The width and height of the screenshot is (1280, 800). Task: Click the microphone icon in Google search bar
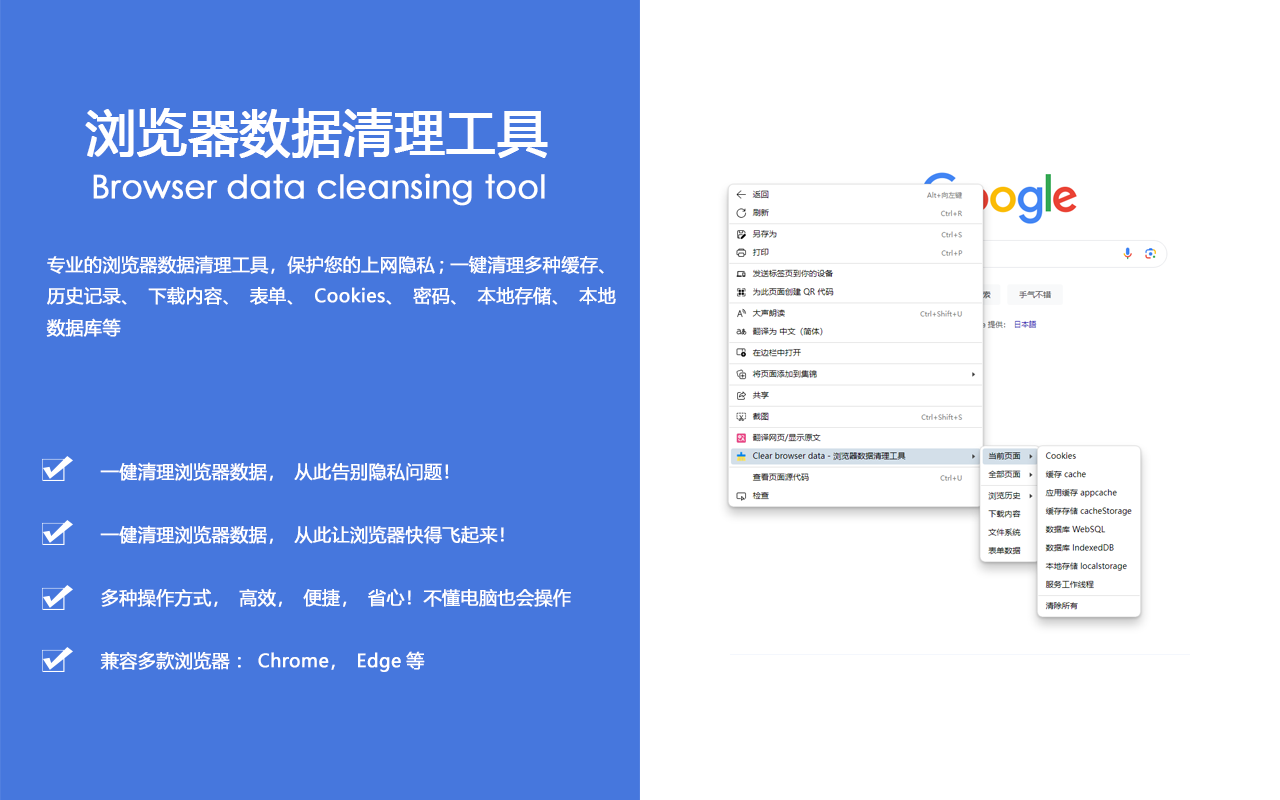click(1128, 254)
